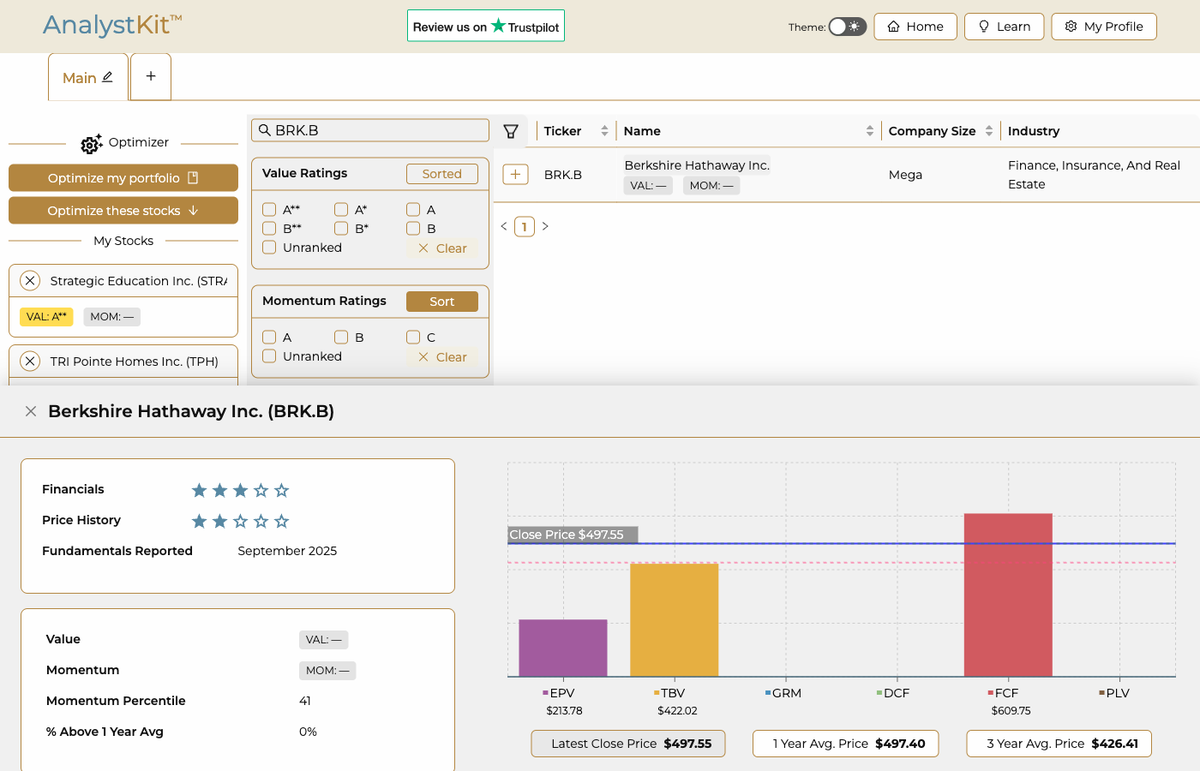This screenshot has width=1200, height=771.
Task: Click the Sorted button in Value Ratings
Action: click(442, 174)
